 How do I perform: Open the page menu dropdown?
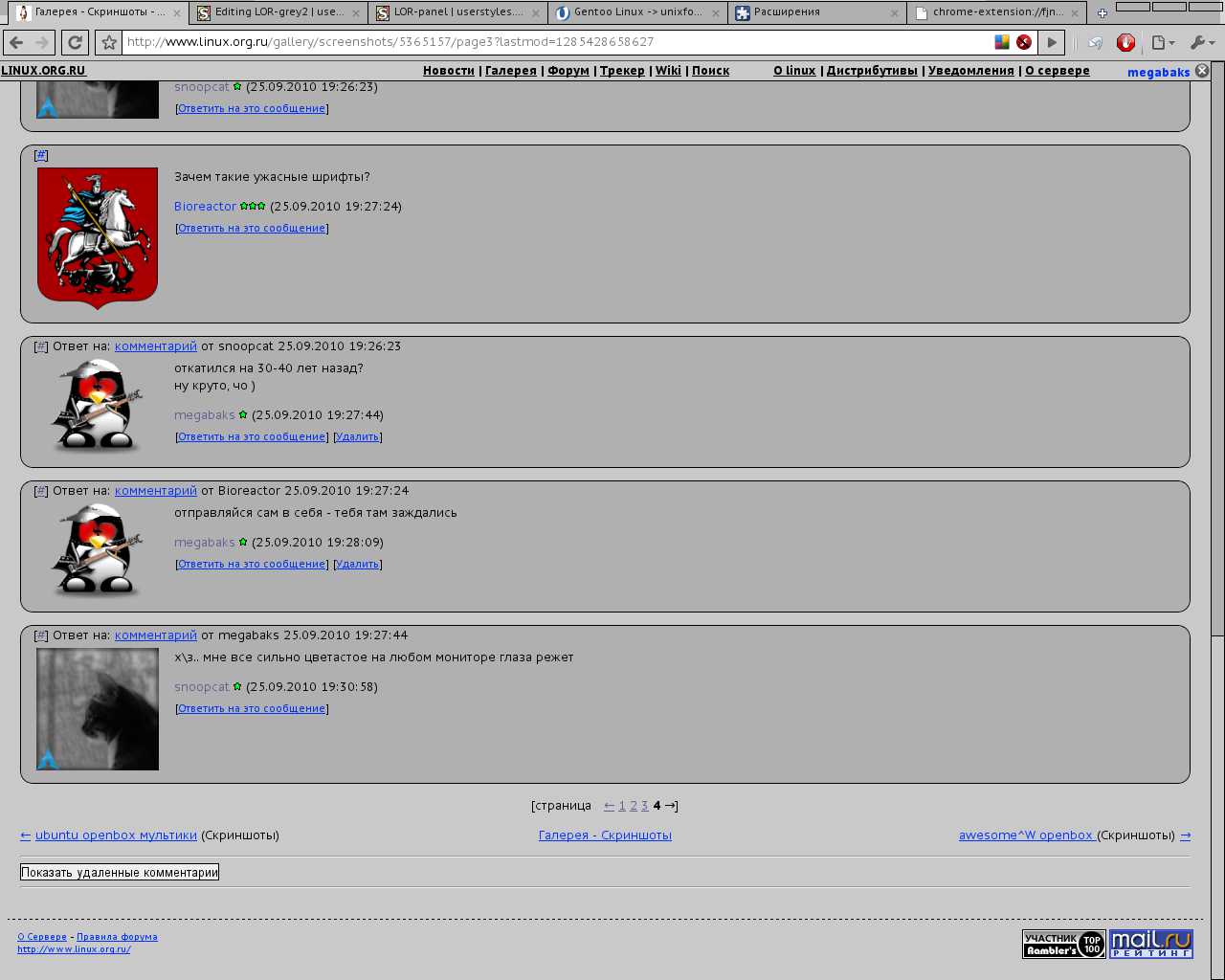click(1164, 42)
